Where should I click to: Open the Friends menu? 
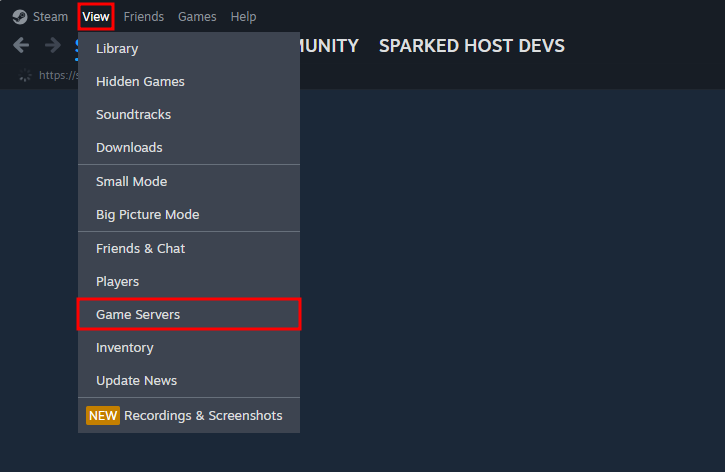pyautogui.click(x=144, y=17)
